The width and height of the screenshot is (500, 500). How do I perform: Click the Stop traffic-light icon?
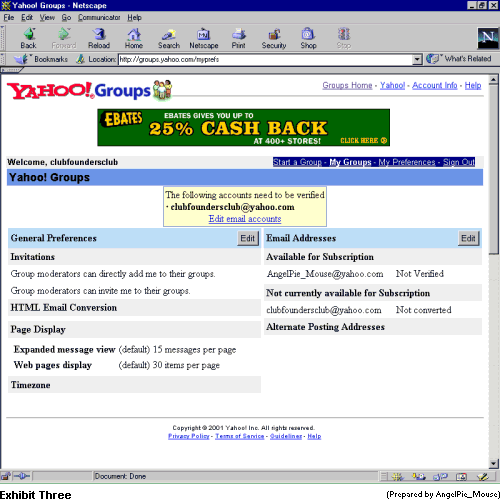[x=344, y=38]
